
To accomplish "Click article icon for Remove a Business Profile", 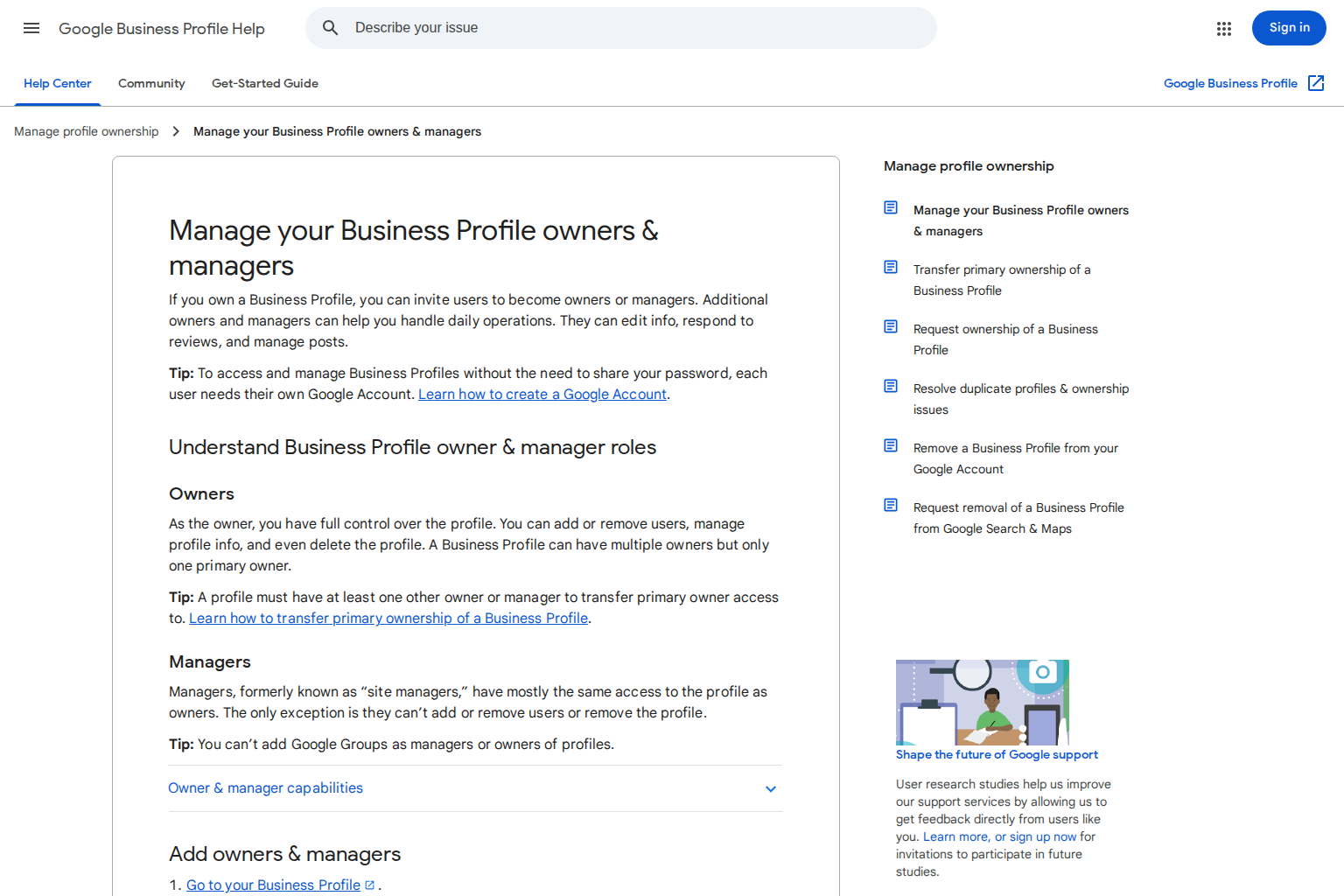I will [x=891, y=445].
